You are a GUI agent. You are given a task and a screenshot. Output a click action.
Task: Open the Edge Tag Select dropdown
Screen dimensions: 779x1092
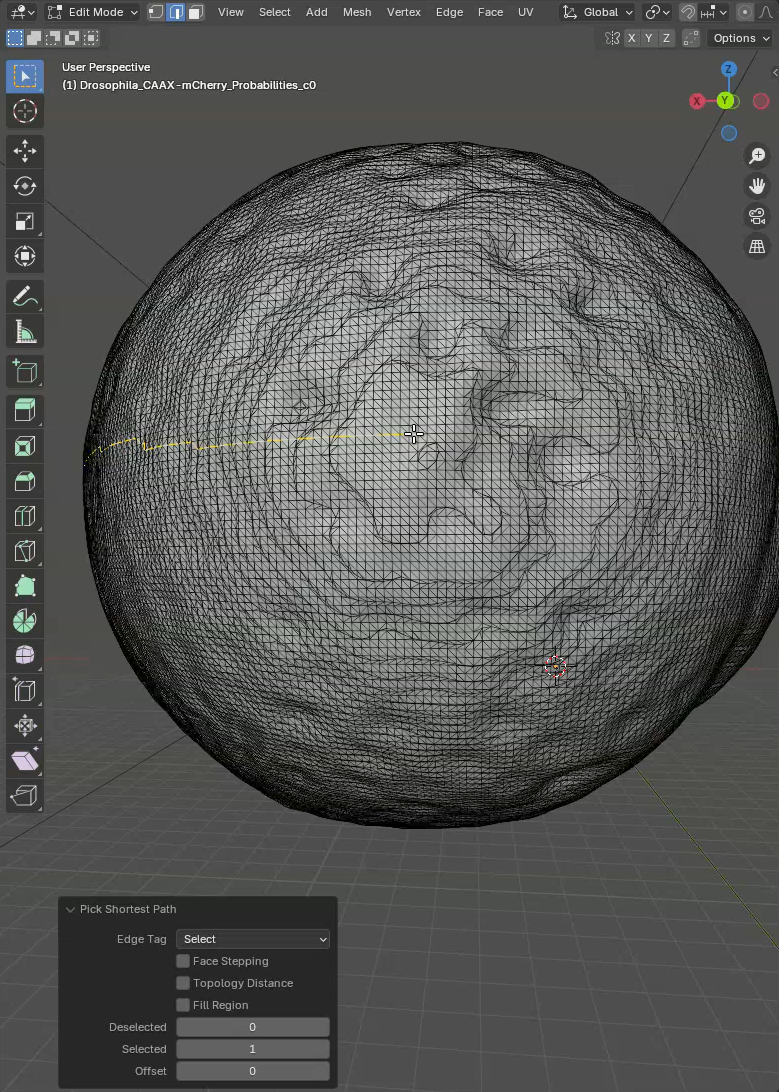pyautogui.click(x=253, y=939)
